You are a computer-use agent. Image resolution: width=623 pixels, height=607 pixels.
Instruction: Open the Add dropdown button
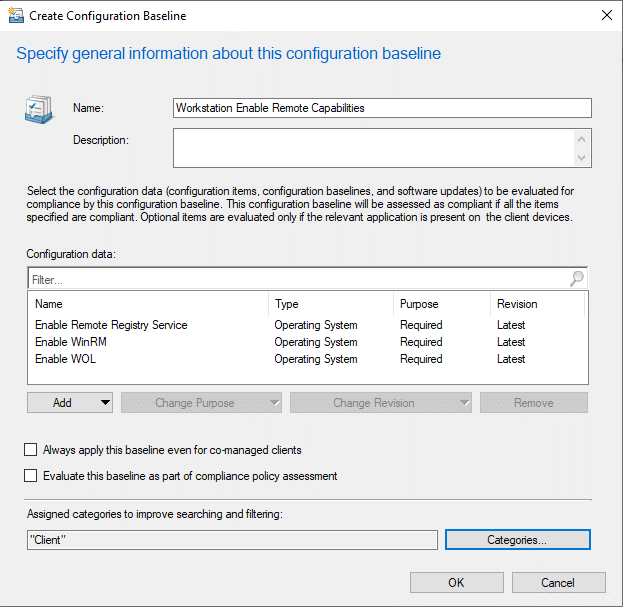tap(69, 403)
